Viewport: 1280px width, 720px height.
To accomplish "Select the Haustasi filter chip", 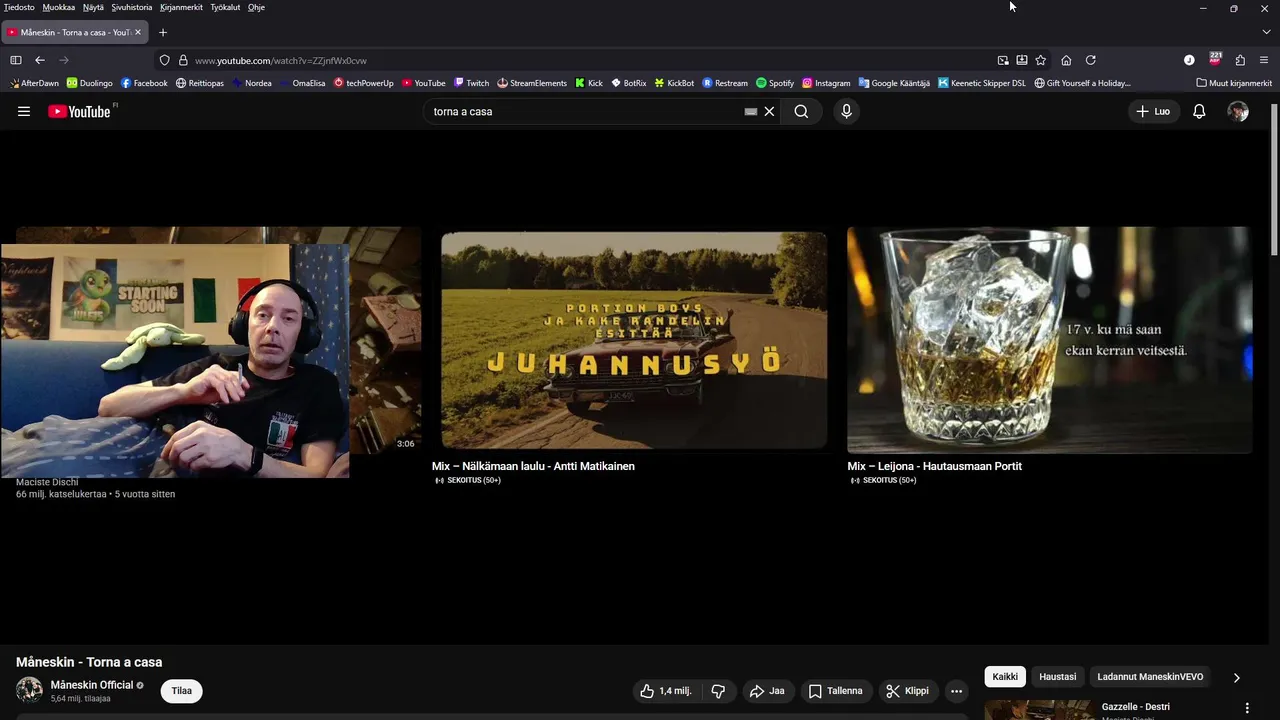I will coord(1057,677).
